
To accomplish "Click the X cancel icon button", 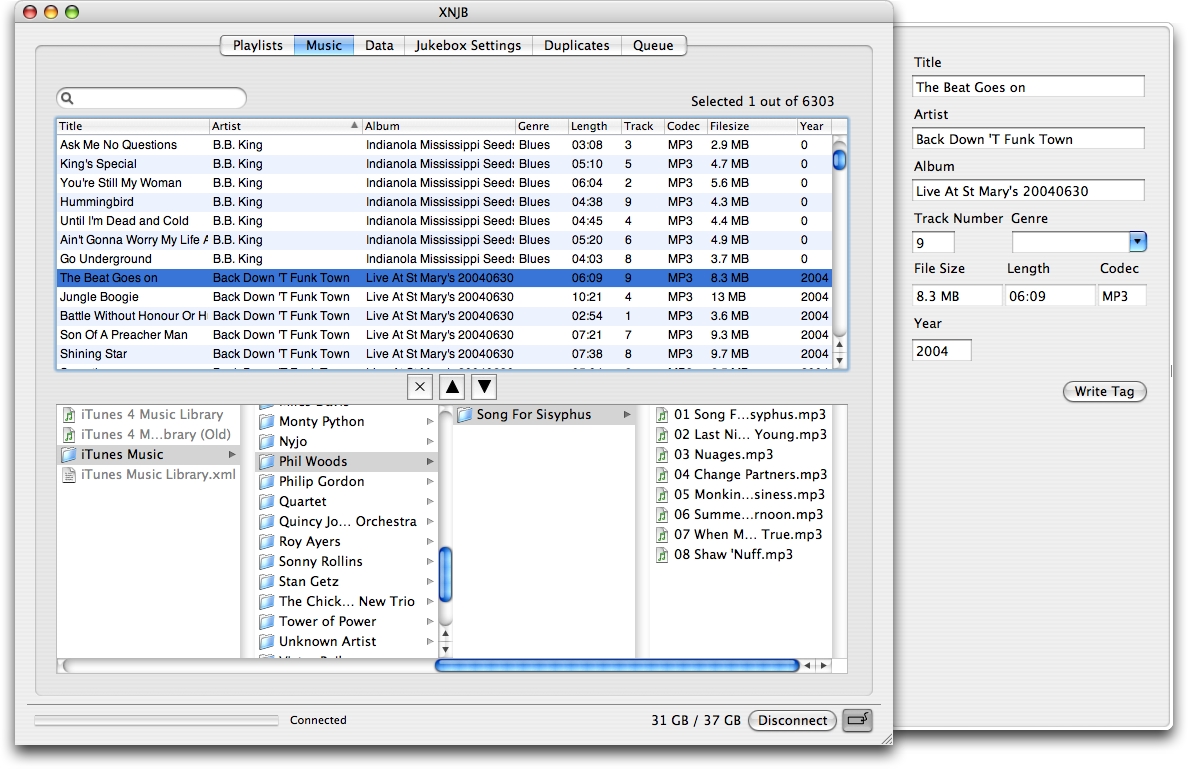I will (420, 387).
